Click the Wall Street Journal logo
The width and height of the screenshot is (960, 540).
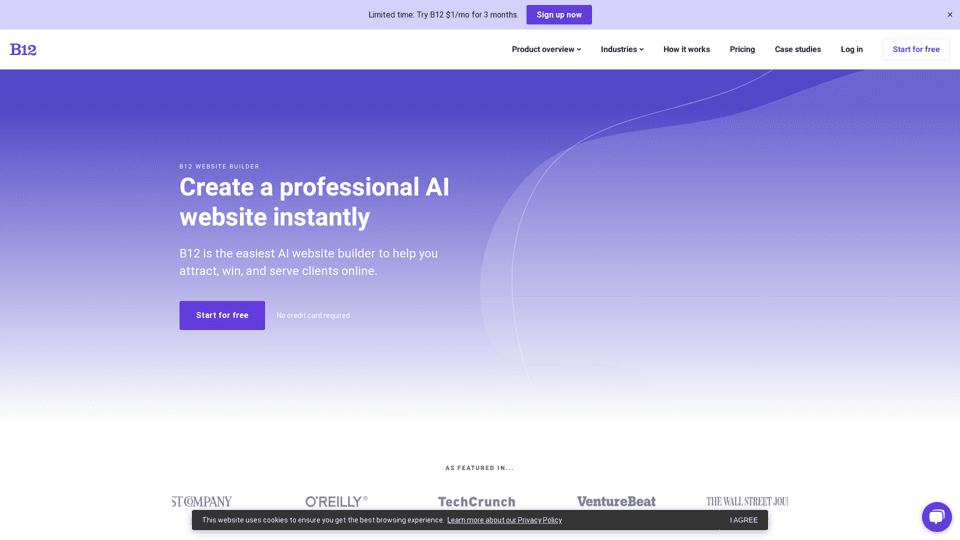pyautogui.click(x=747, y=501)
